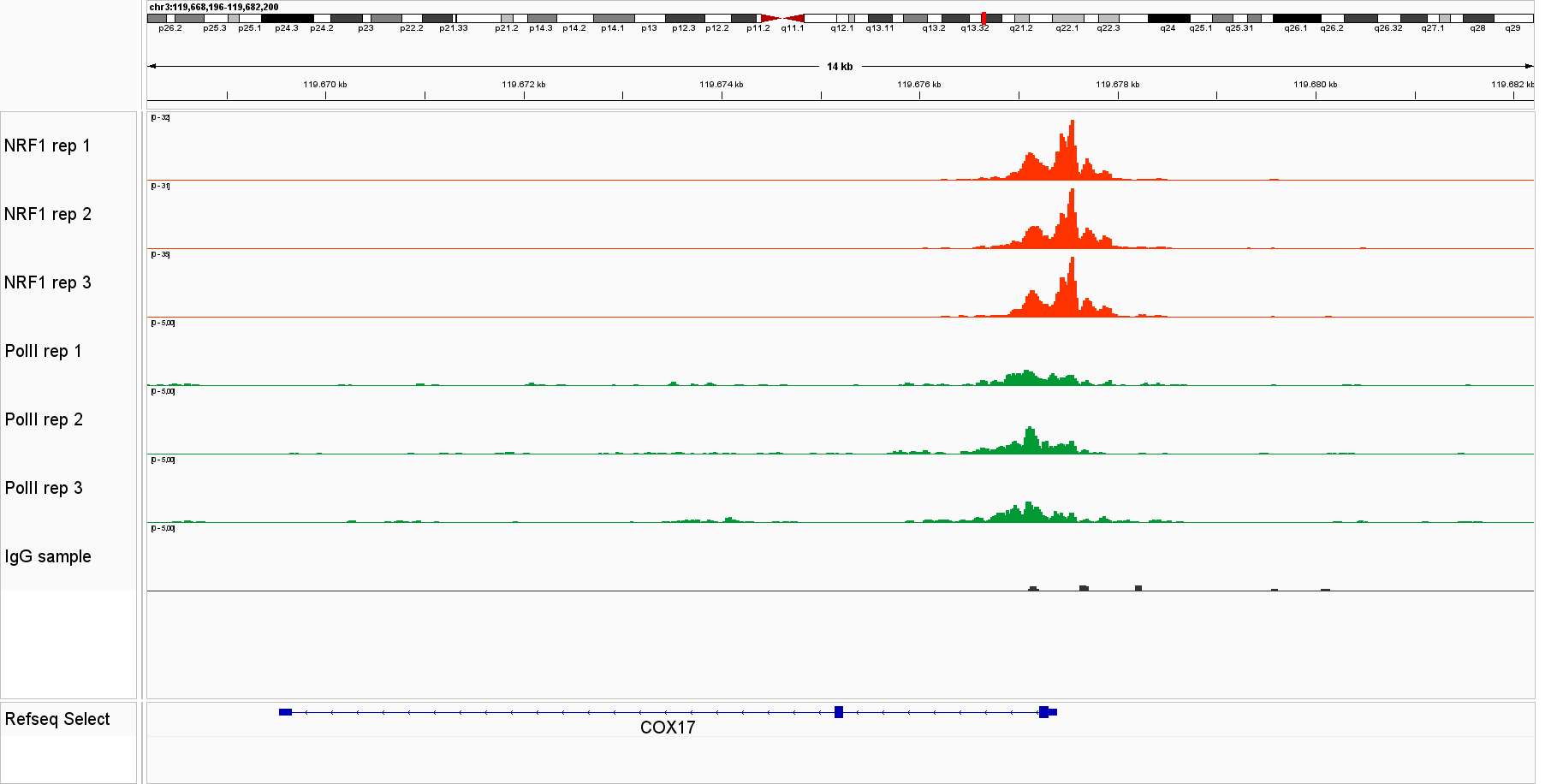
Task: Click the COX17 leftmost exon block
Action: coord(285,712)
